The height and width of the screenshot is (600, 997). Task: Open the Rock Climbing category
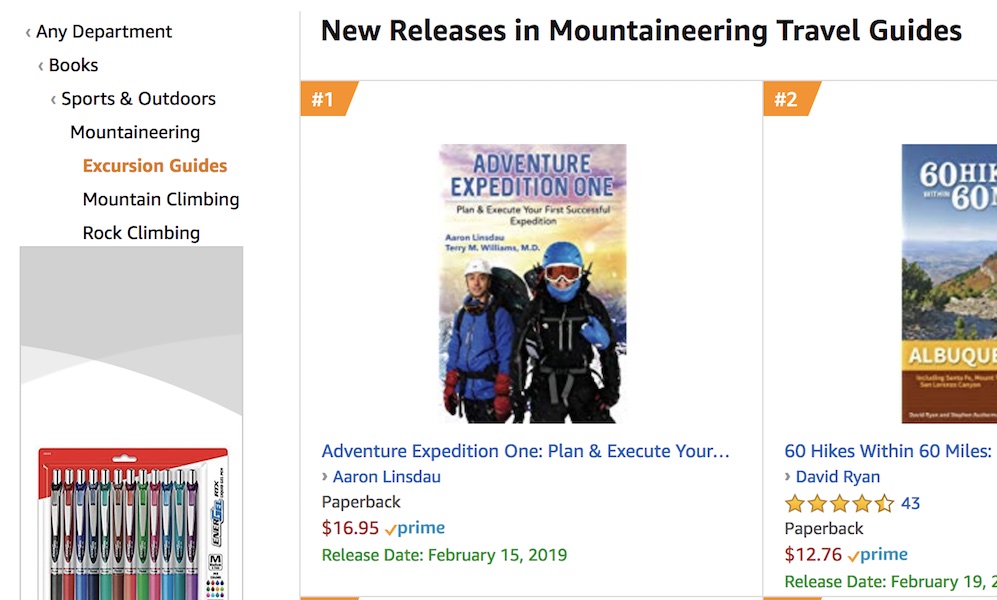click(x=141, y=233)
